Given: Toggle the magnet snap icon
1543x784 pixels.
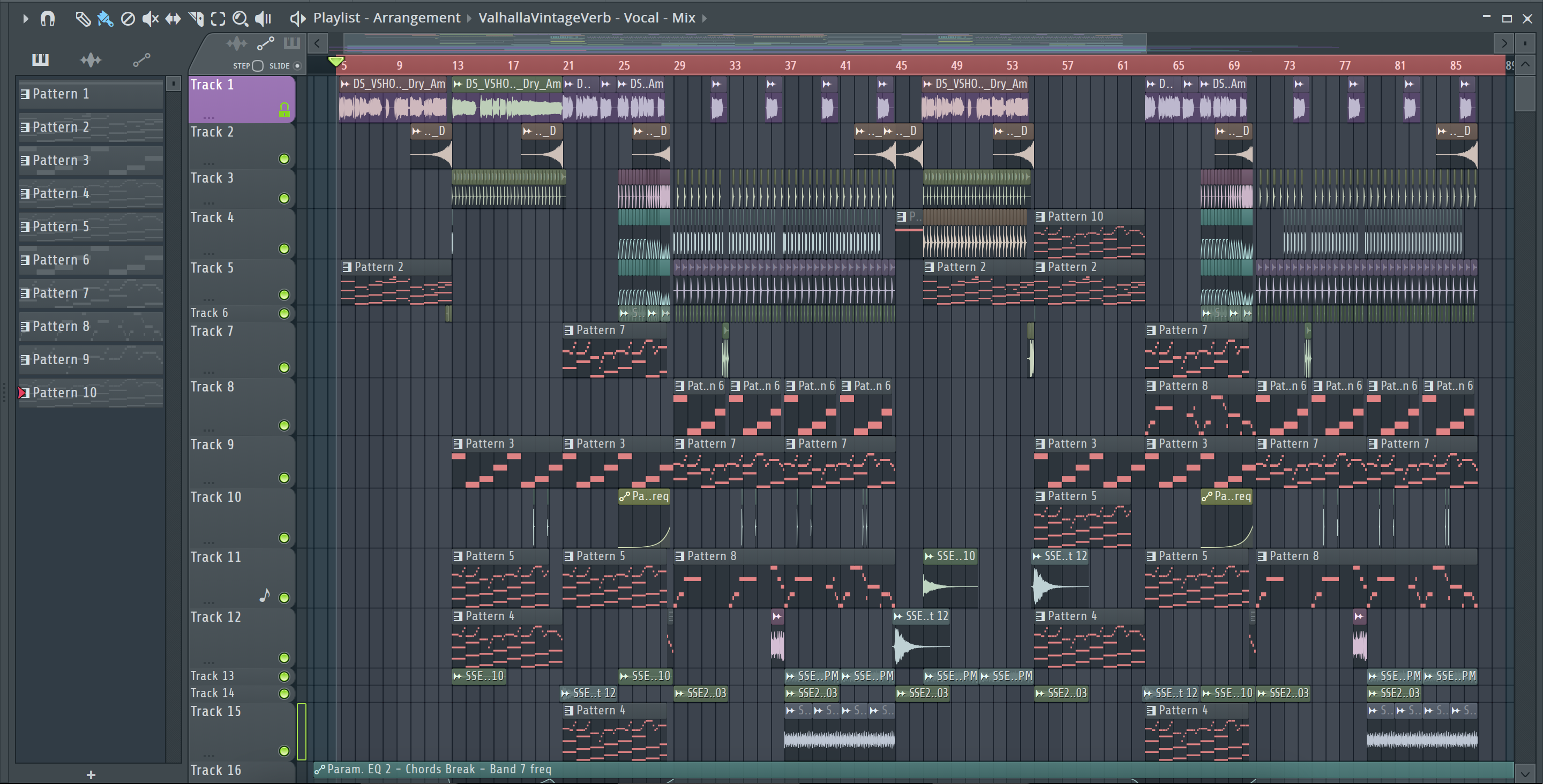Looking at the screenshot, I should (47, 19).
